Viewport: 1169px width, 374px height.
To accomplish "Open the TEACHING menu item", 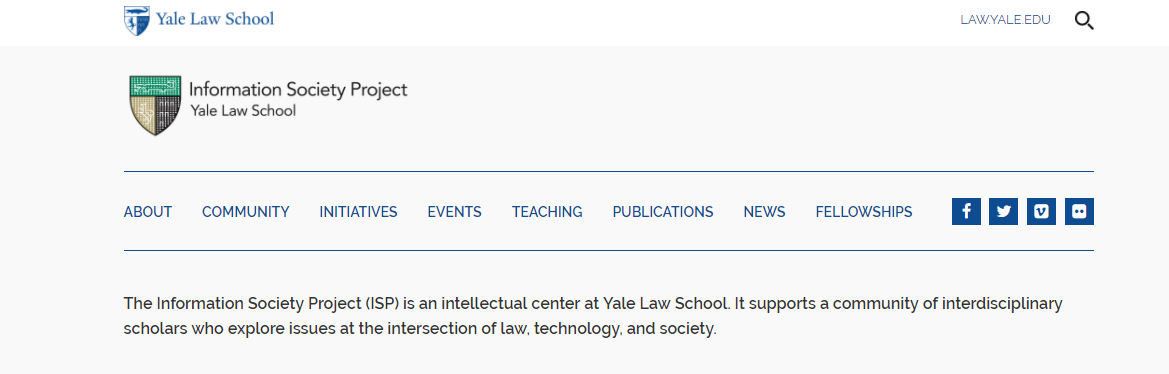I will pos(546,212).
